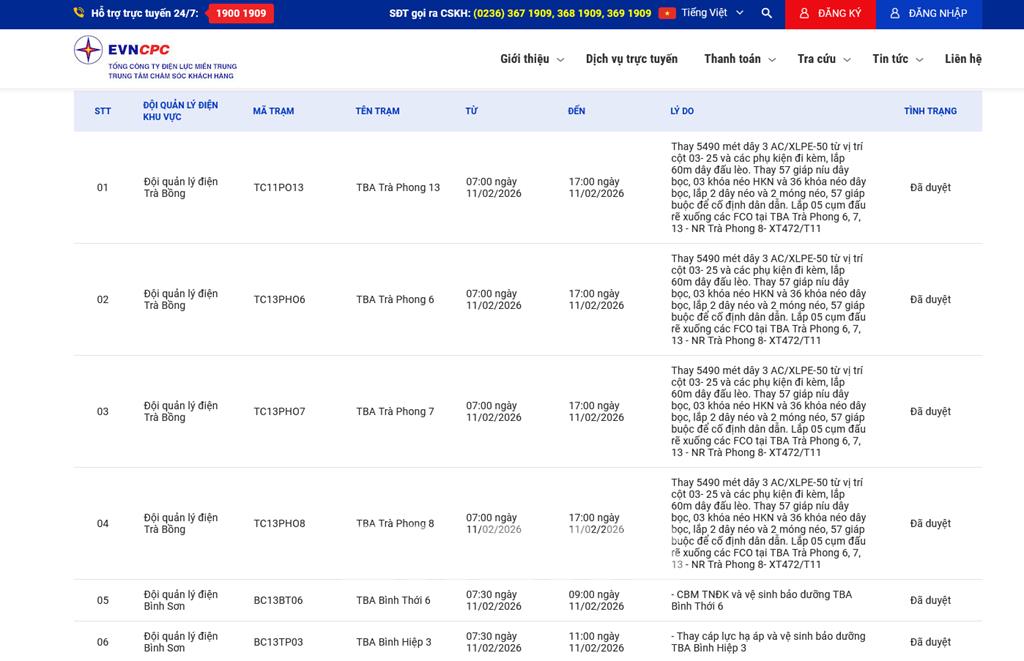Click the EVNCPC star logo
This screenshot has width=1024, height=661.
click(89, 50)
